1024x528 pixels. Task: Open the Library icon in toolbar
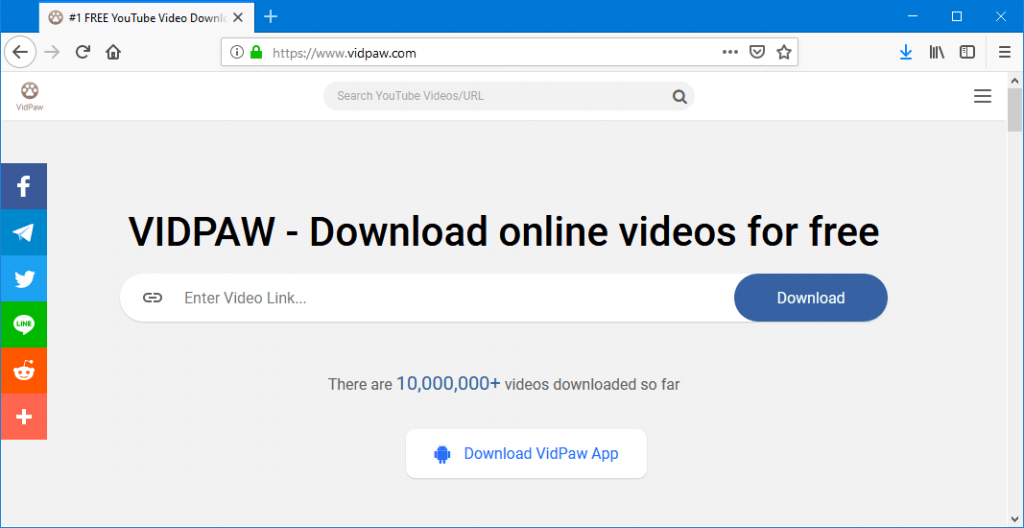937,52
